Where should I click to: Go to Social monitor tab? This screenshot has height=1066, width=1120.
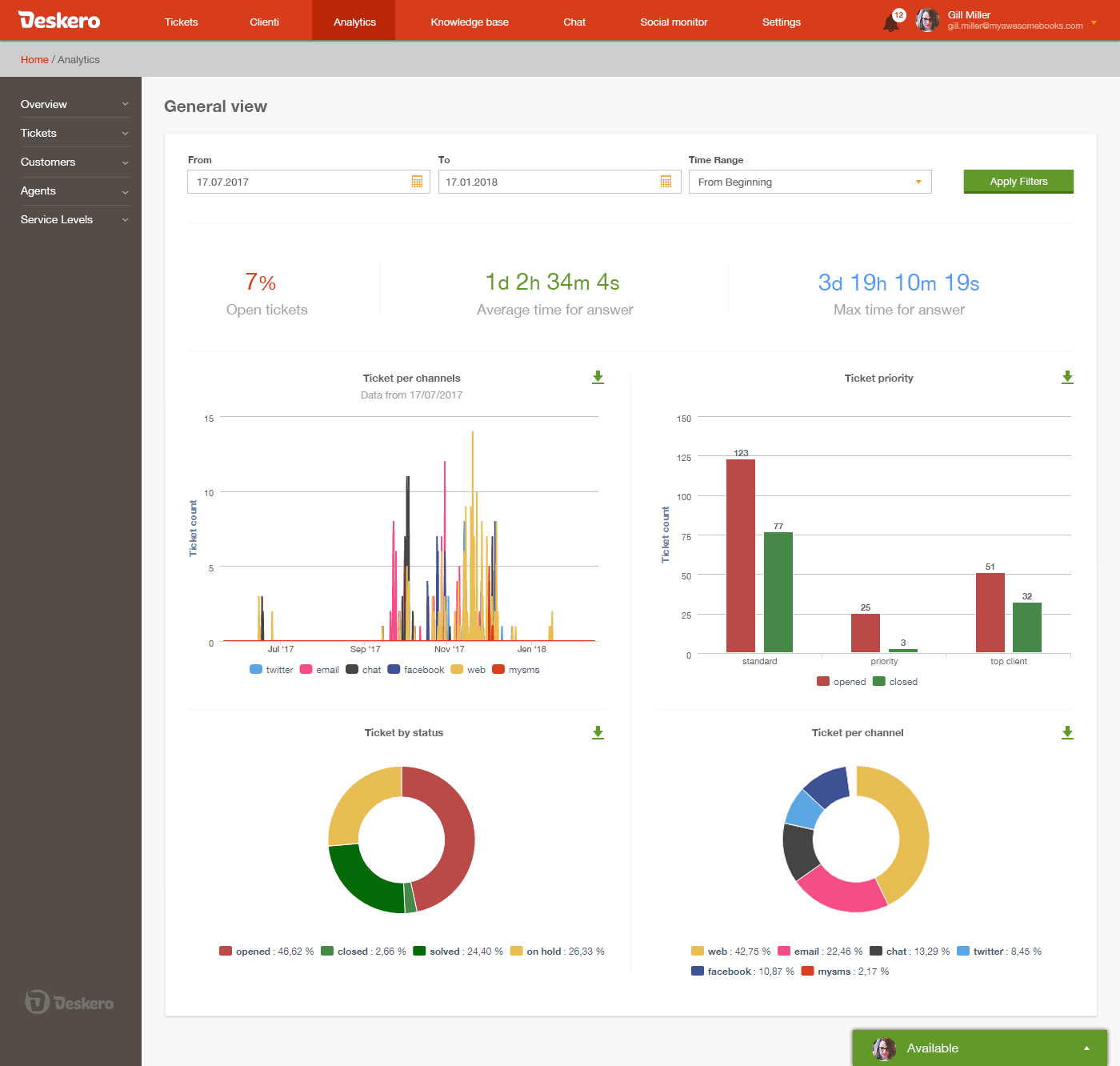(x=674, y=22)
